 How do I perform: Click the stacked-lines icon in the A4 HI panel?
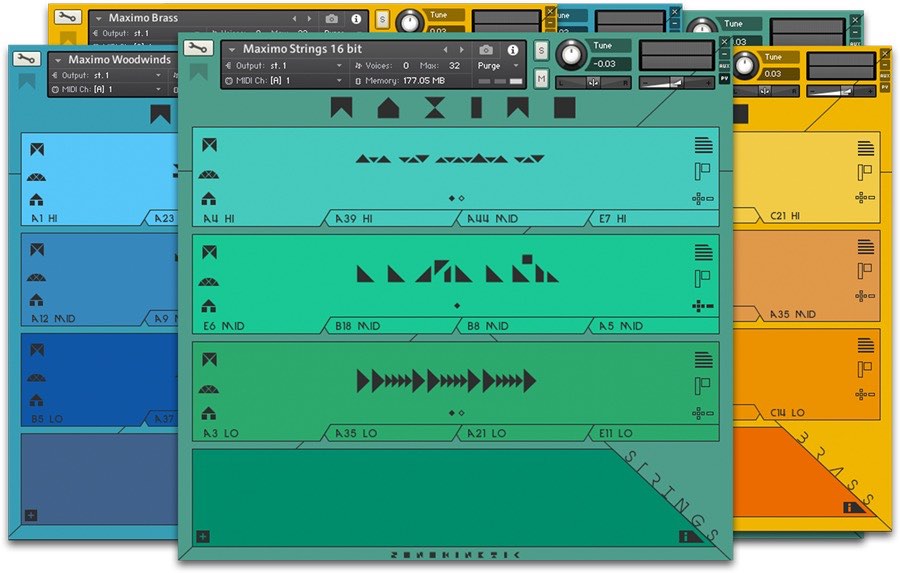(x=704, y=146)
